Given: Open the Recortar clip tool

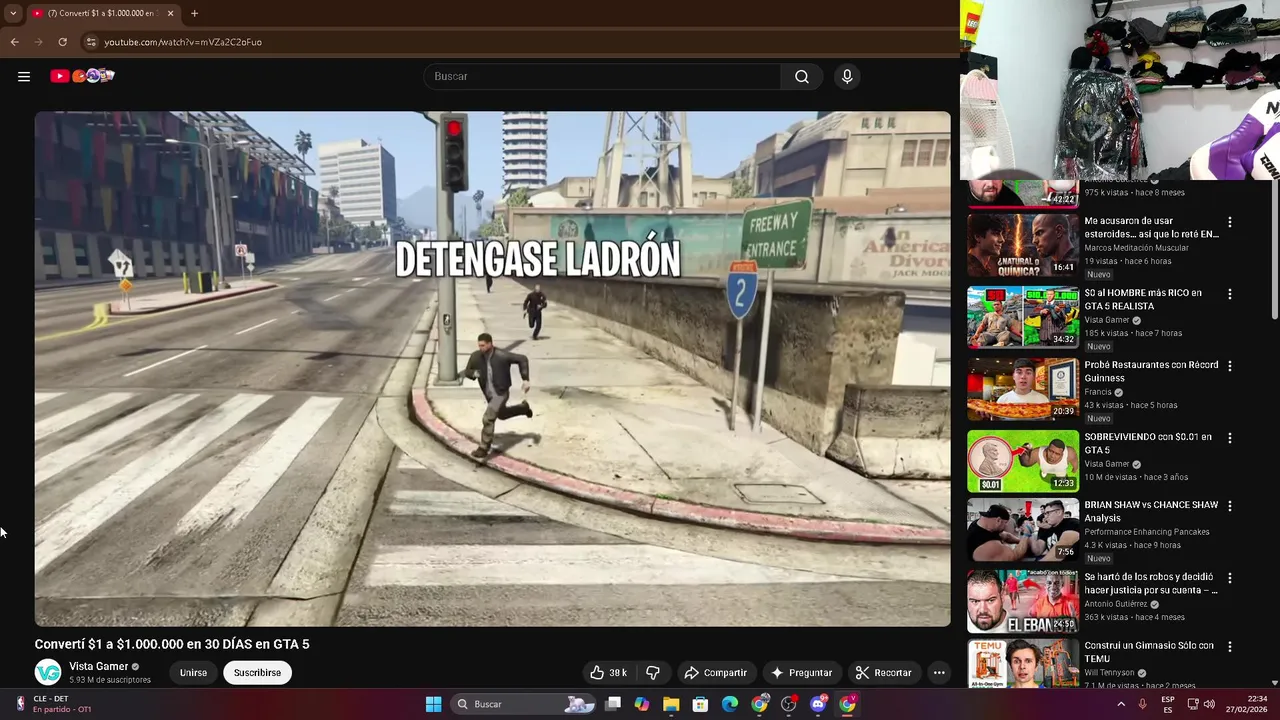Looking at the screenshot, I should click(x=883, y=673).
